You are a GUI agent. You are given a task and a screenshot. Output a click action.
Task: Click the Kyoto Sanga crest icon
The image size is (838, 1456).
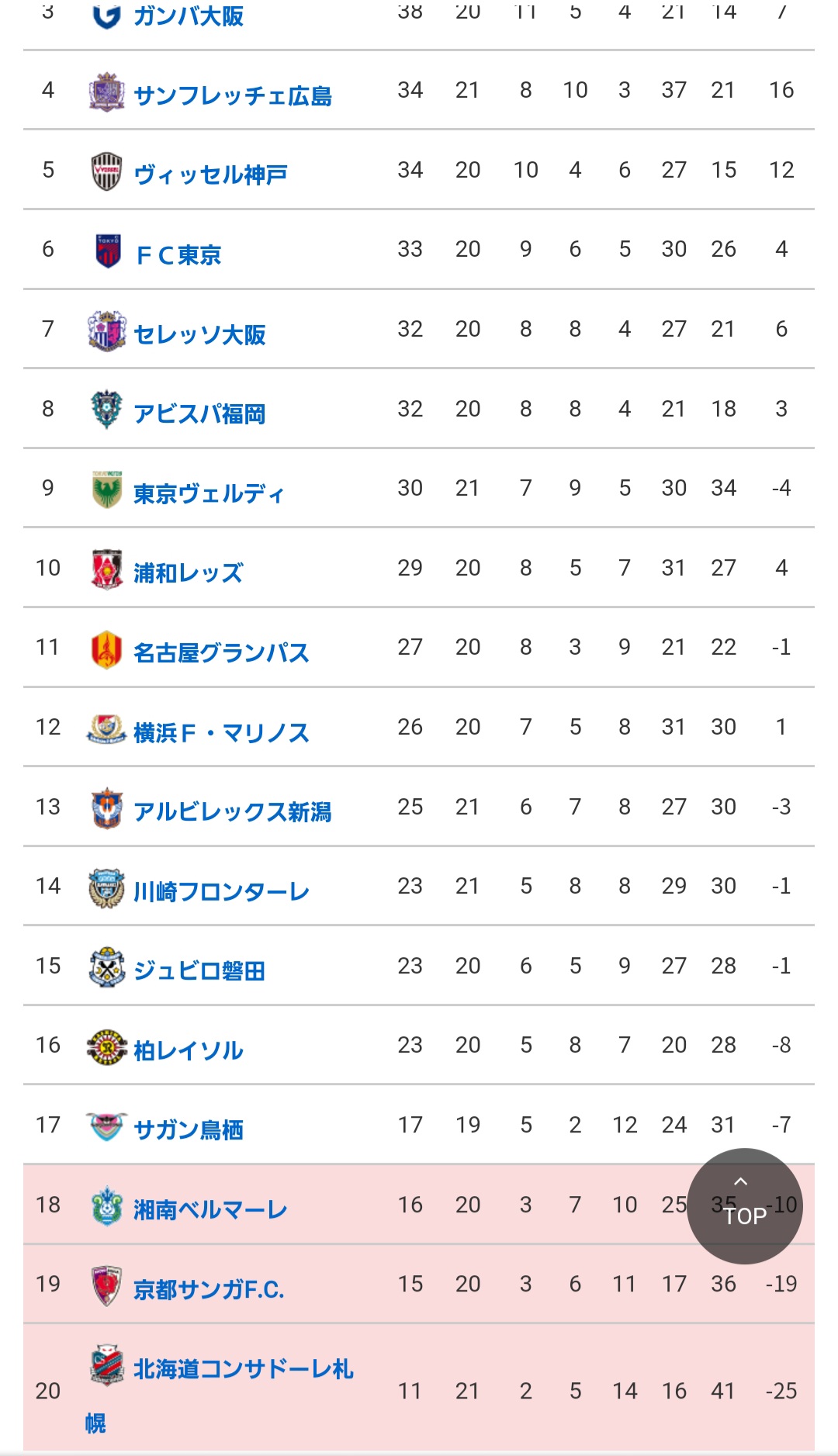pyautogui.click(x=107, y=1285)
